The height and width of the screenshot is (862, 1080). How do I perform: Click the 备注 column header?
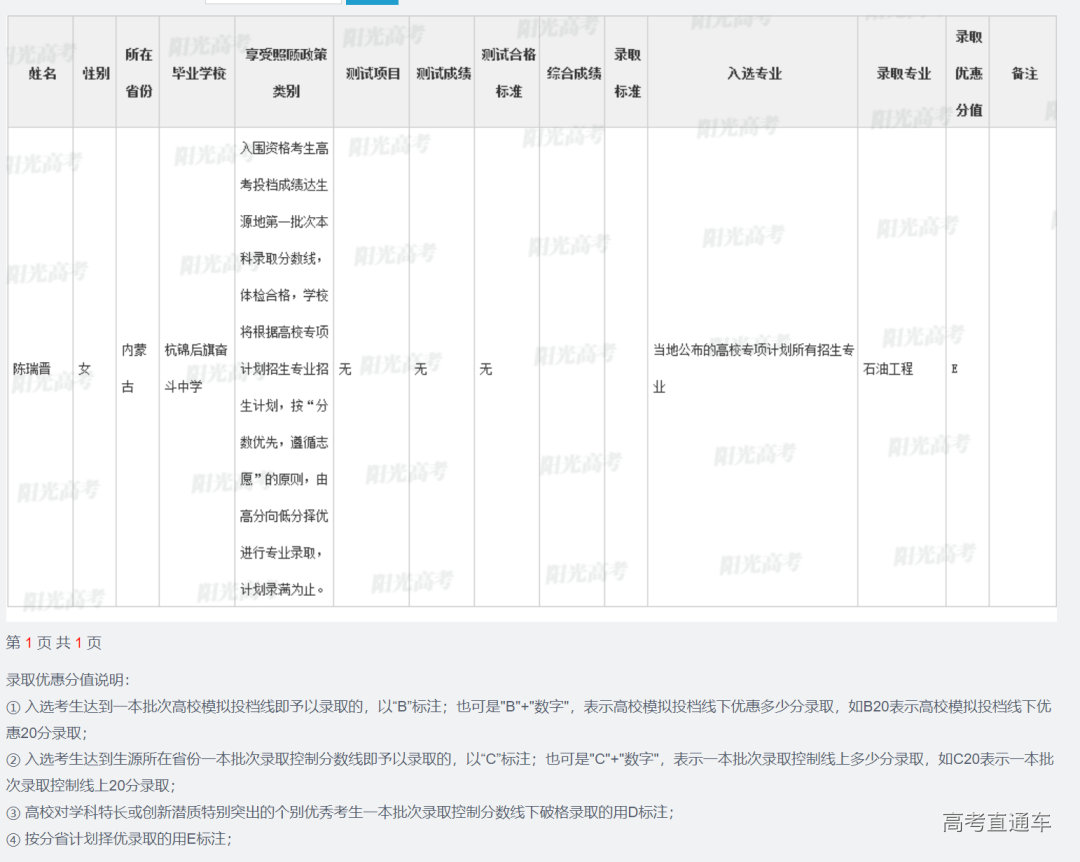1024,73
